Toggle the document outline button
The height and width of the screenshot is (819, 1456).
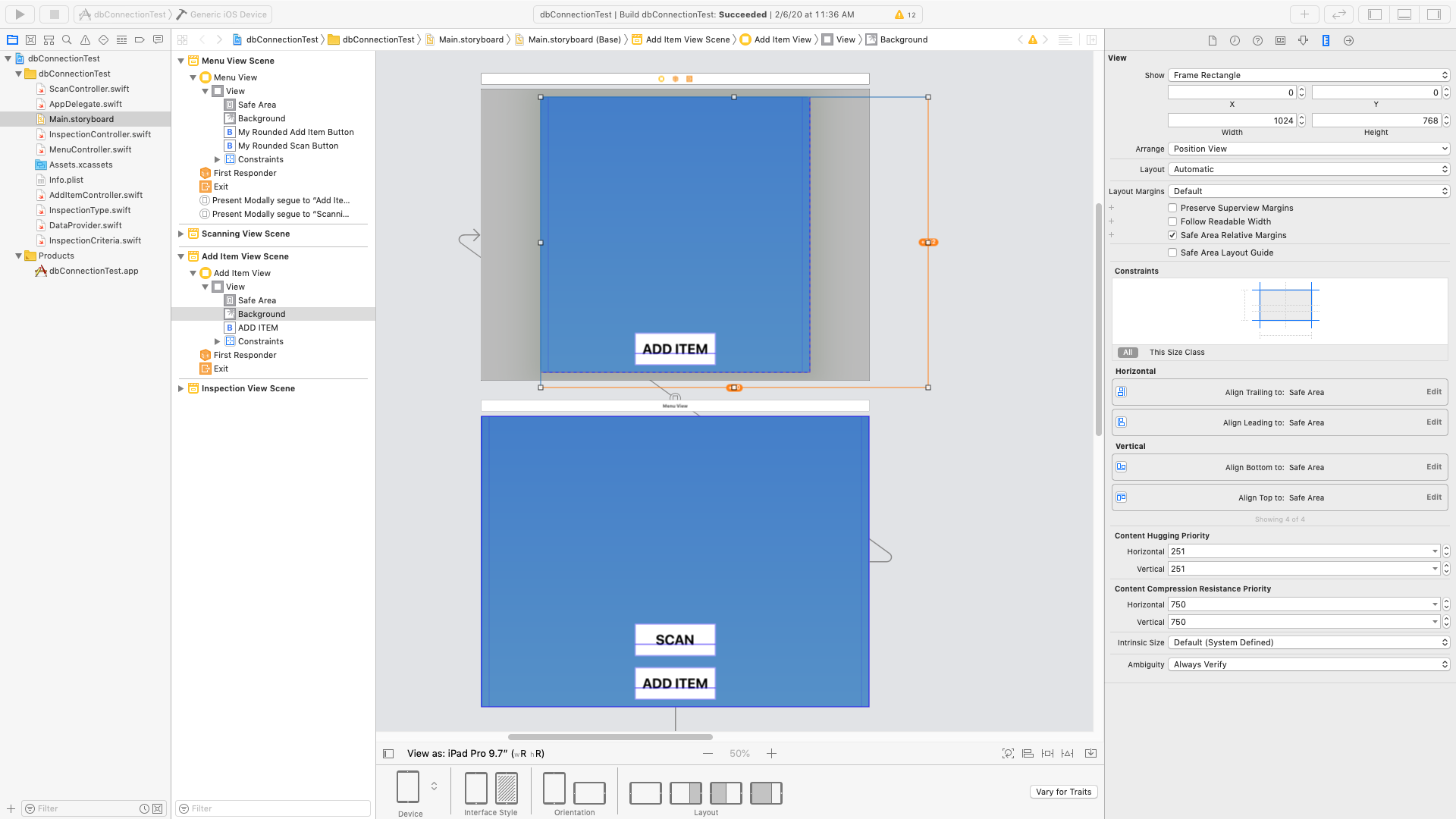(x=388, y=753)
